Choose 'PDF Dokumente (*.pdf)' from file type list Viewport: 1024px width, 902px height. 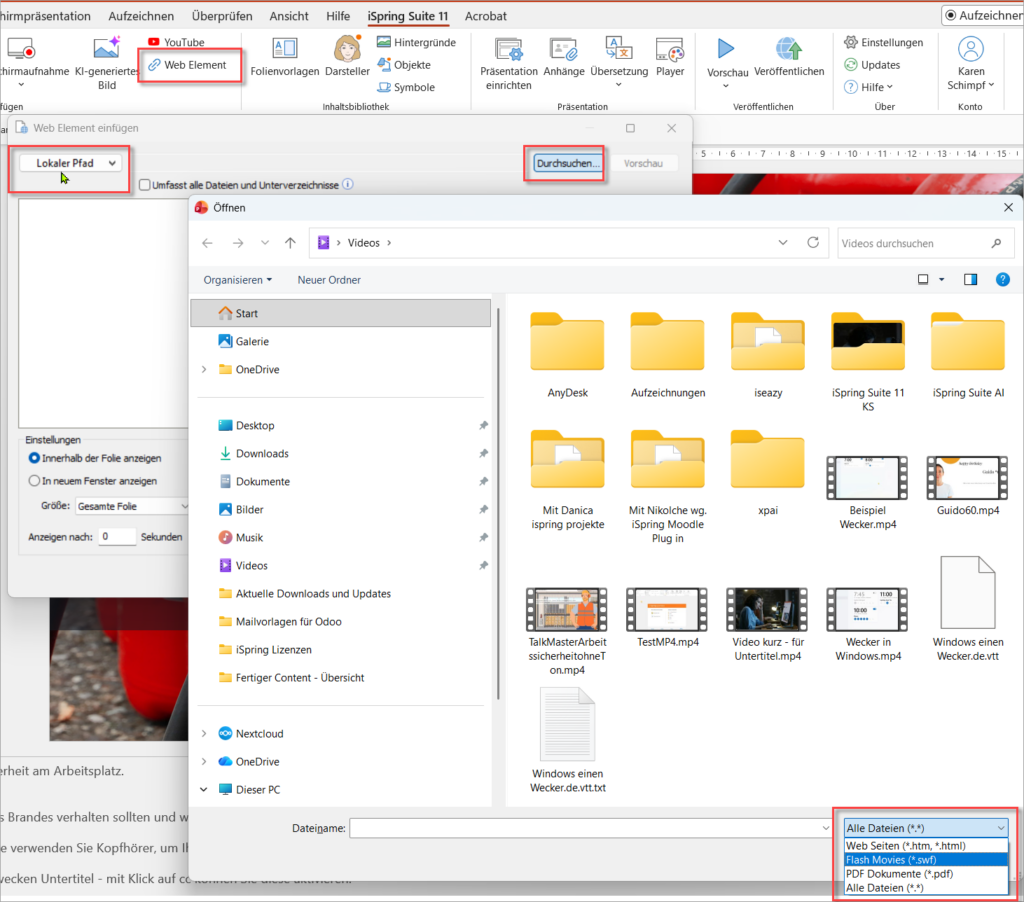(x=899, y=873)
